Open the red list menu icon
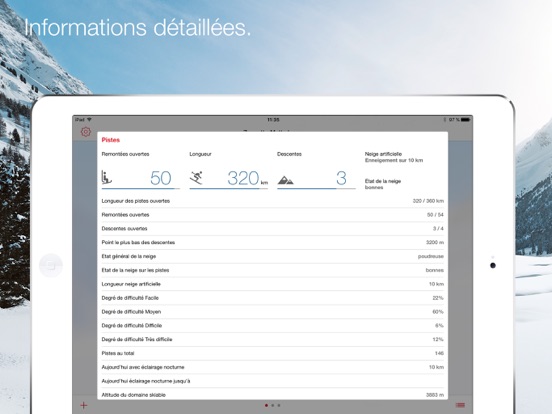552x414 pixels. [x=460, y=405]
